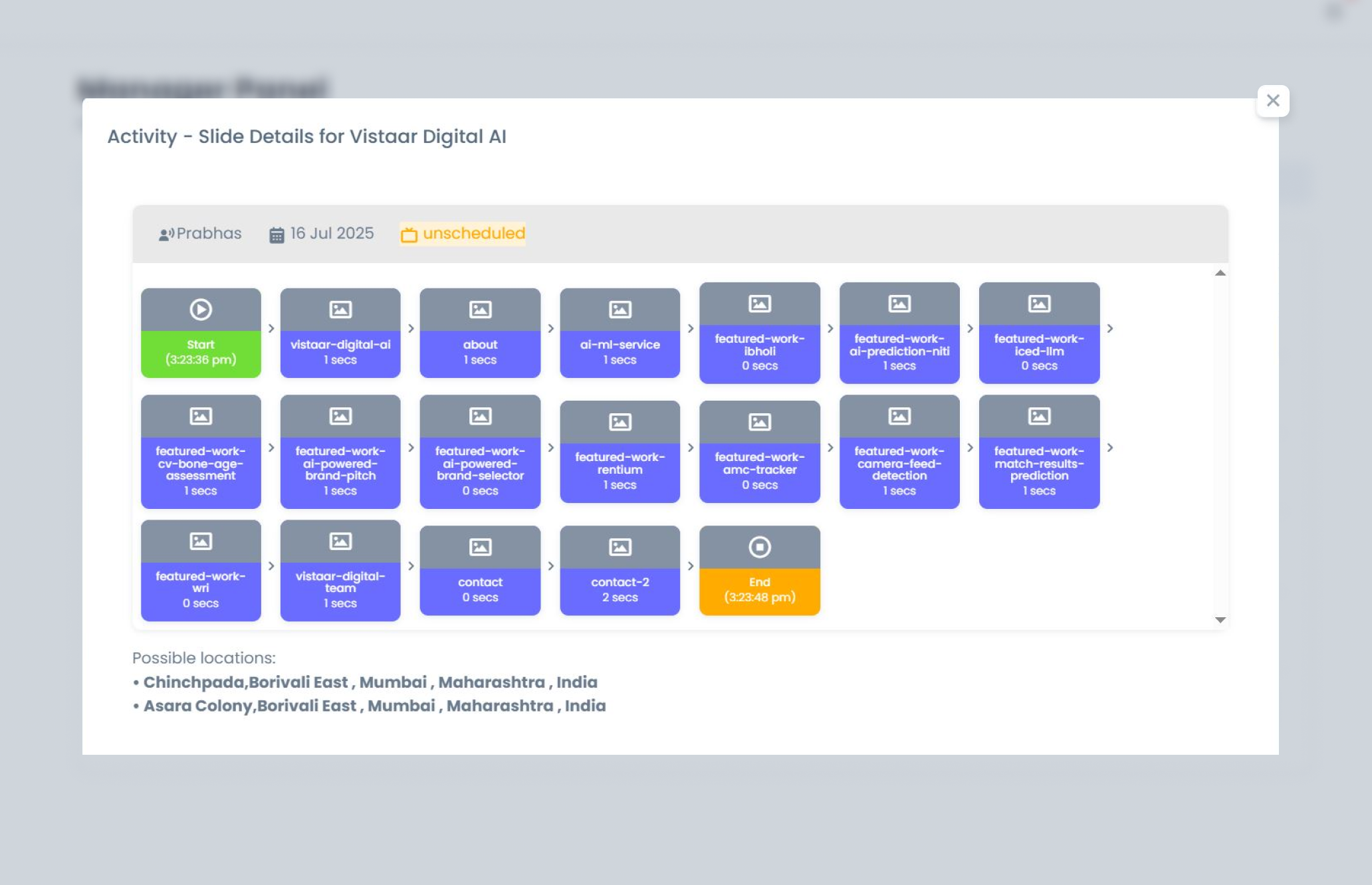Image resolution: width=1372 pixels, height=885 pixels.
Task: Click the featured-work-cv-bone-age-assessment label
Action: click(201, 472)
